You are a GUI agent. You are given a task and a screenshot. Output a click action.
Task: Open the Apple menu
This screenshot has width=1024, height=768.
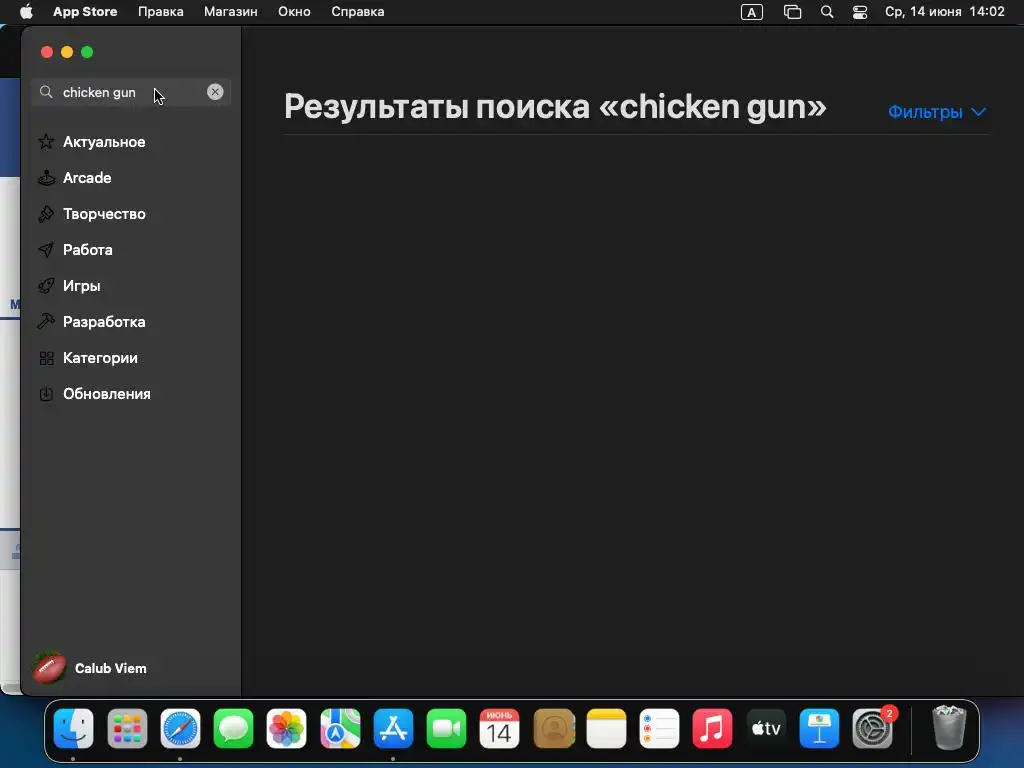(26, 12)
